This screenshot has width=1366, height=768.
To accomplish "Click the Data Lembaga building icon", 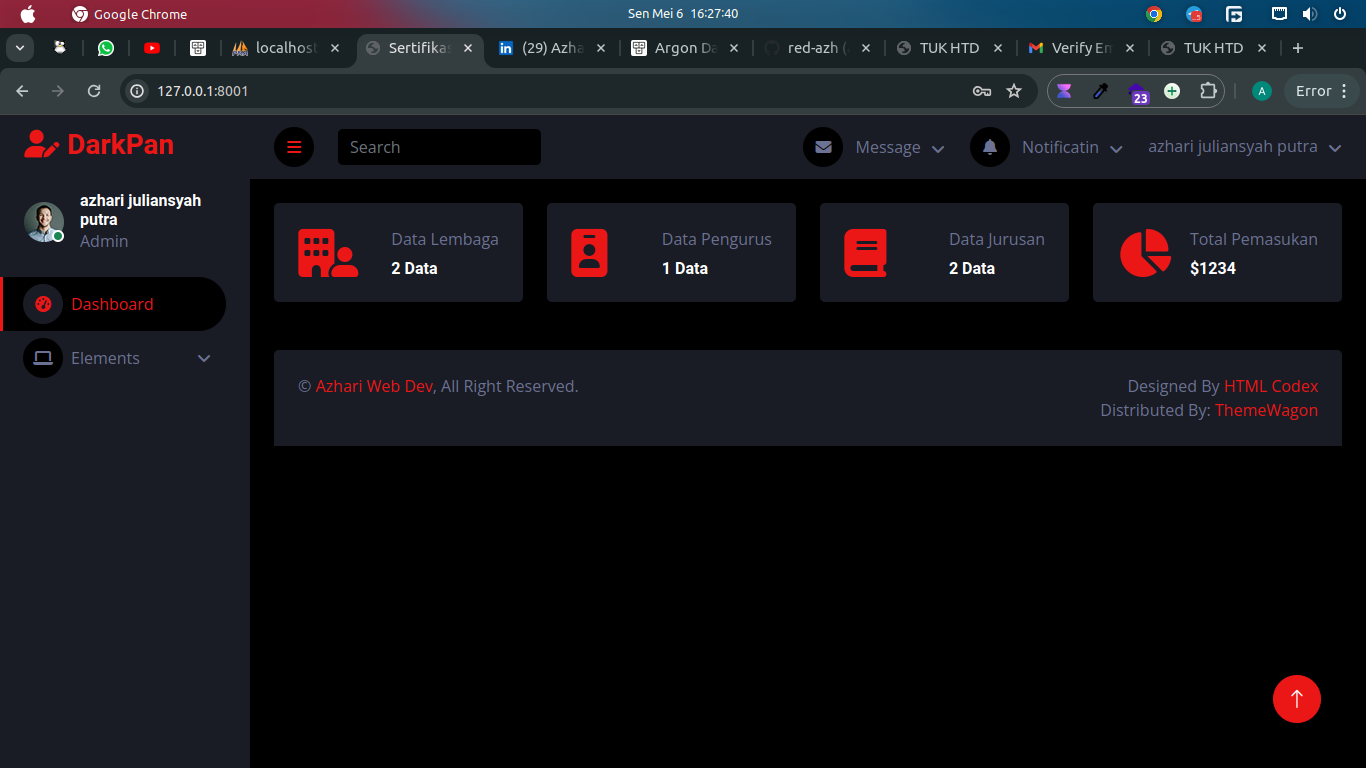I will click(x=328, y=253).
